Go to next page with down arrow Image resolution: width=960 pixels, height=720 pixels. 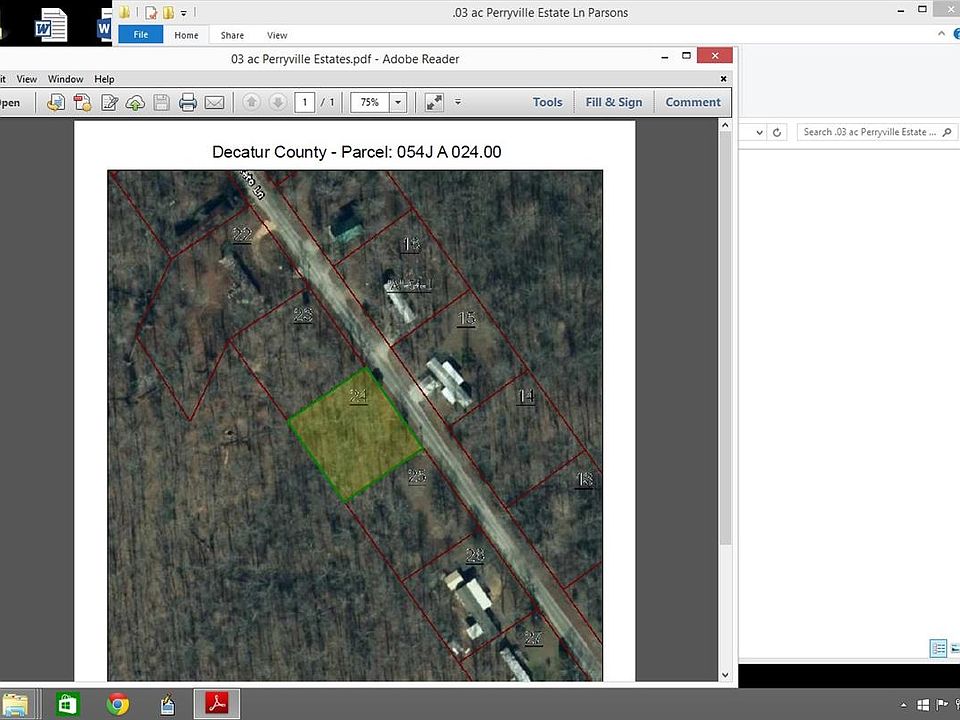coord(277,101)
